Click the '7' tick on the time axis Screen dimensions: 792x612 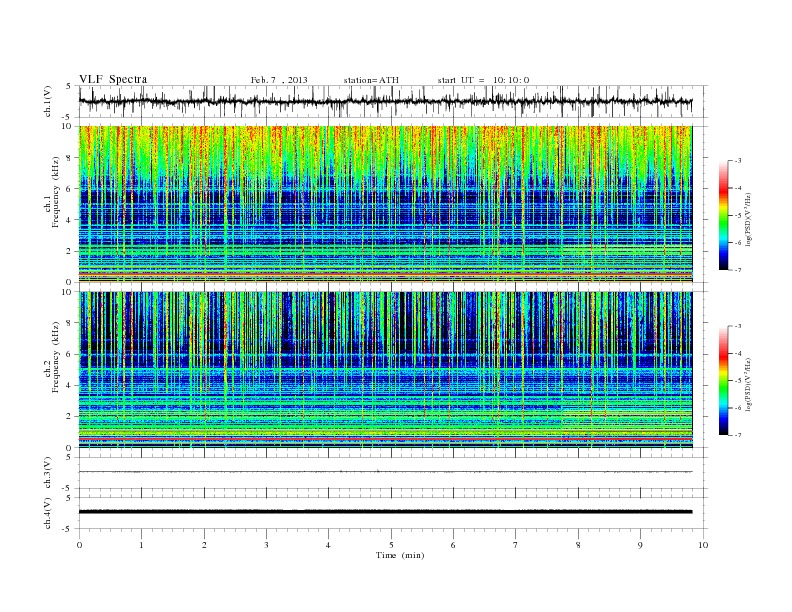click(516, 545)
